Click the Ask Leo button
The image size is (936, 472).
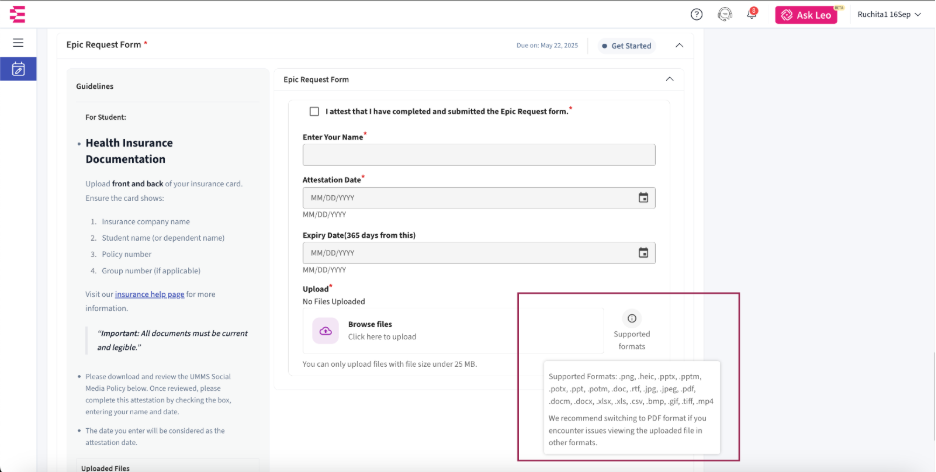tap(806, 15)
